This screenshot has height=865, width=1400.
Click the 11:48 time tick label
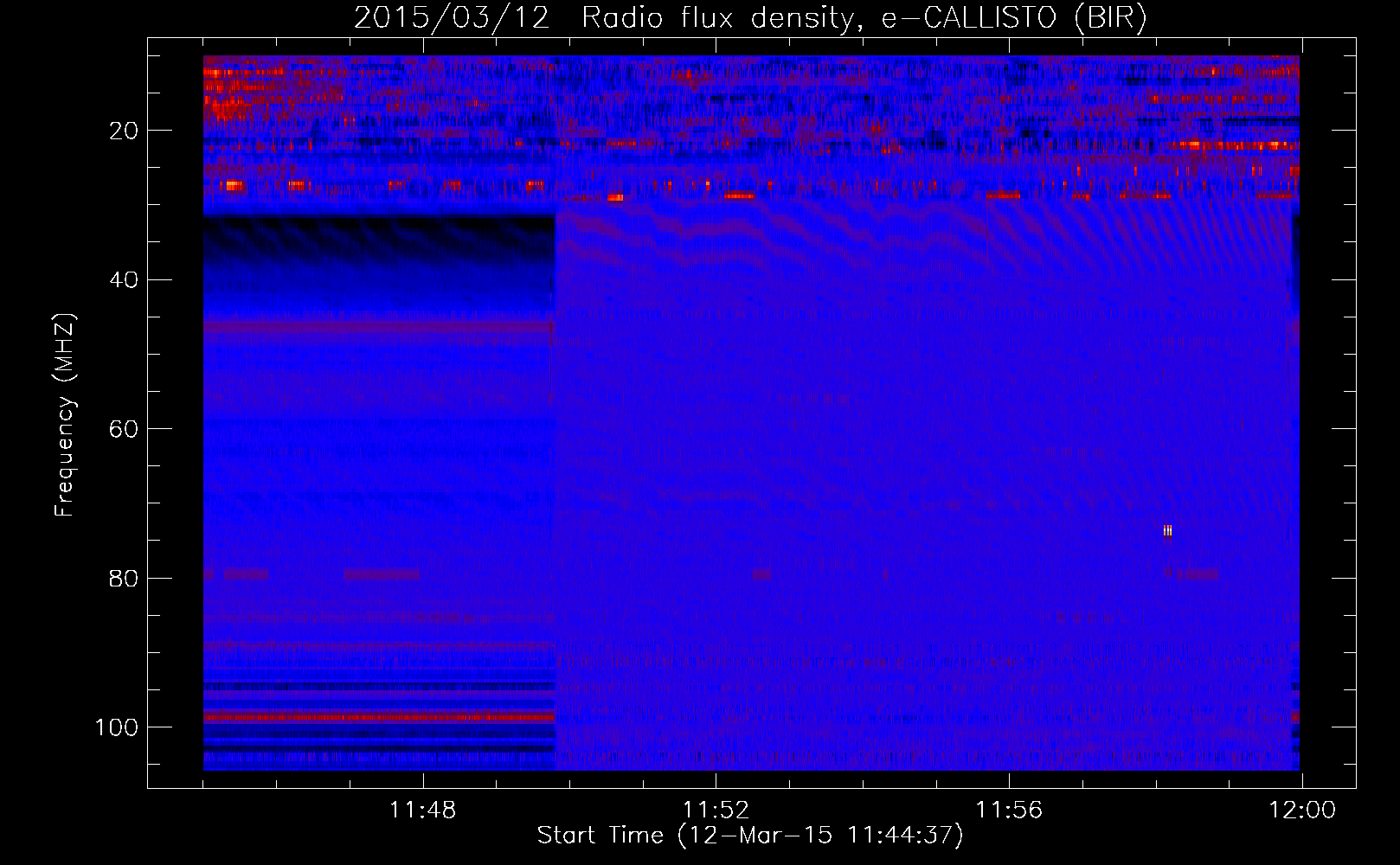(422, 811)
